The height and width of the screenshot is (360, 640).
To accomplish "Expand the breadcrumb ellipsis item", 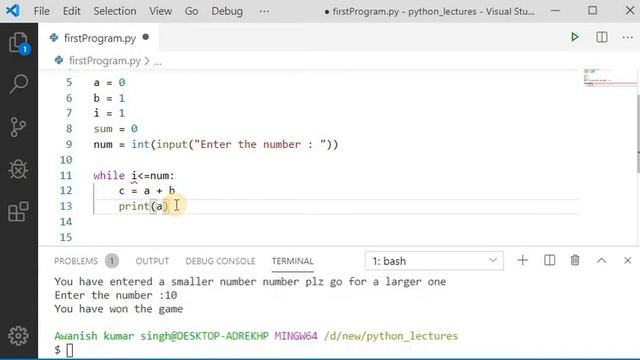I will (158, 61).
